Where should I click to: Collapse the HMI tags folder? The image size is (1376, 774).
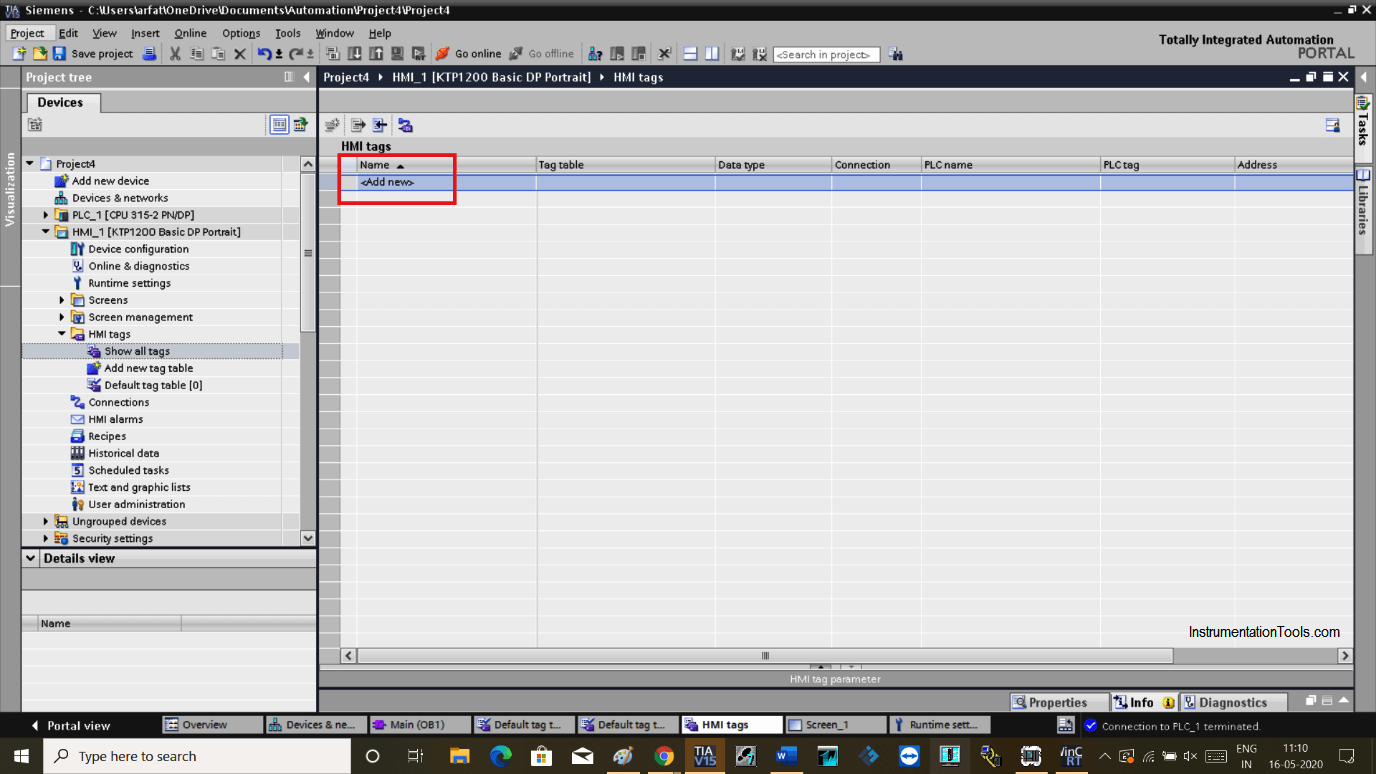(x=62, y=334)
